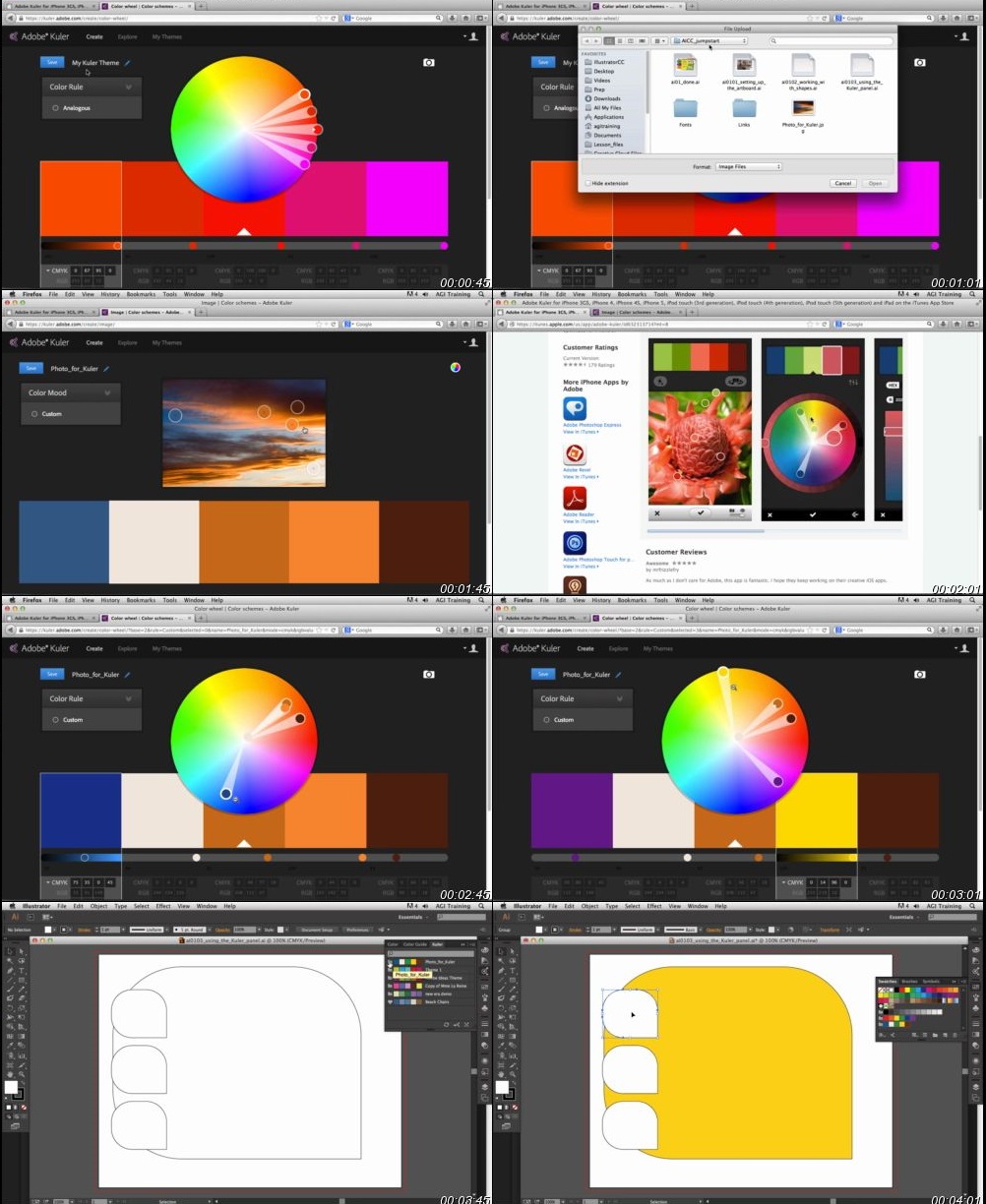Viewport: 986px width, 1204px height.
Task: Click the Adobe Kuler logo in 00:01:45 frame
Action: click(40, 342)
